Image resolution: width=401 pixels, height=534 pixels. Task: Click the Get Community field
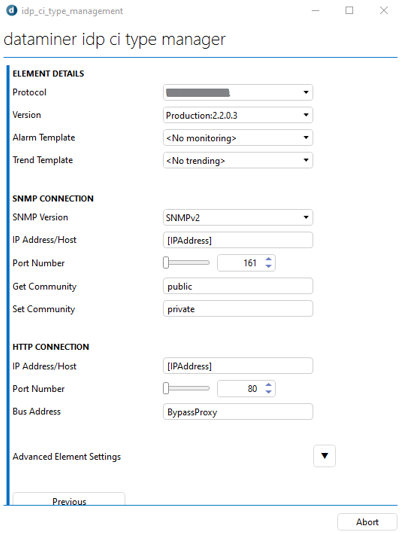[238, 286]
